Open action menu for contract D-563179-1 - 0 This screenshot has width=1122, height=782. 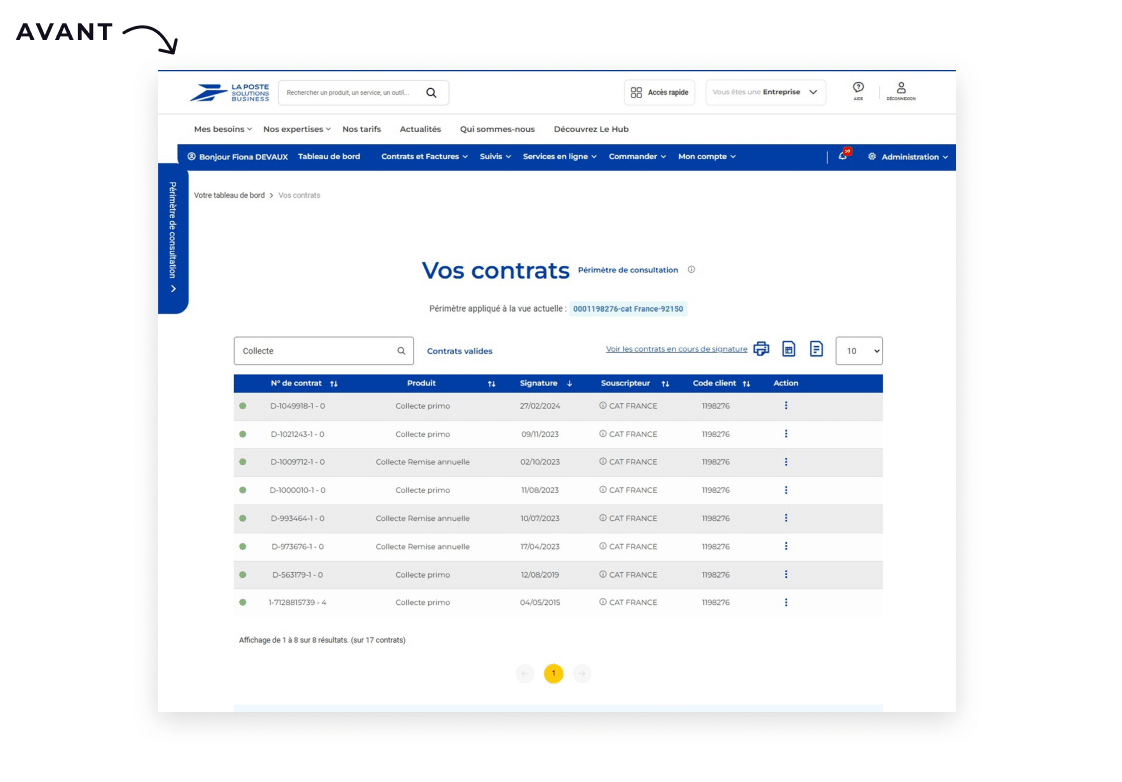coord(786,575)
